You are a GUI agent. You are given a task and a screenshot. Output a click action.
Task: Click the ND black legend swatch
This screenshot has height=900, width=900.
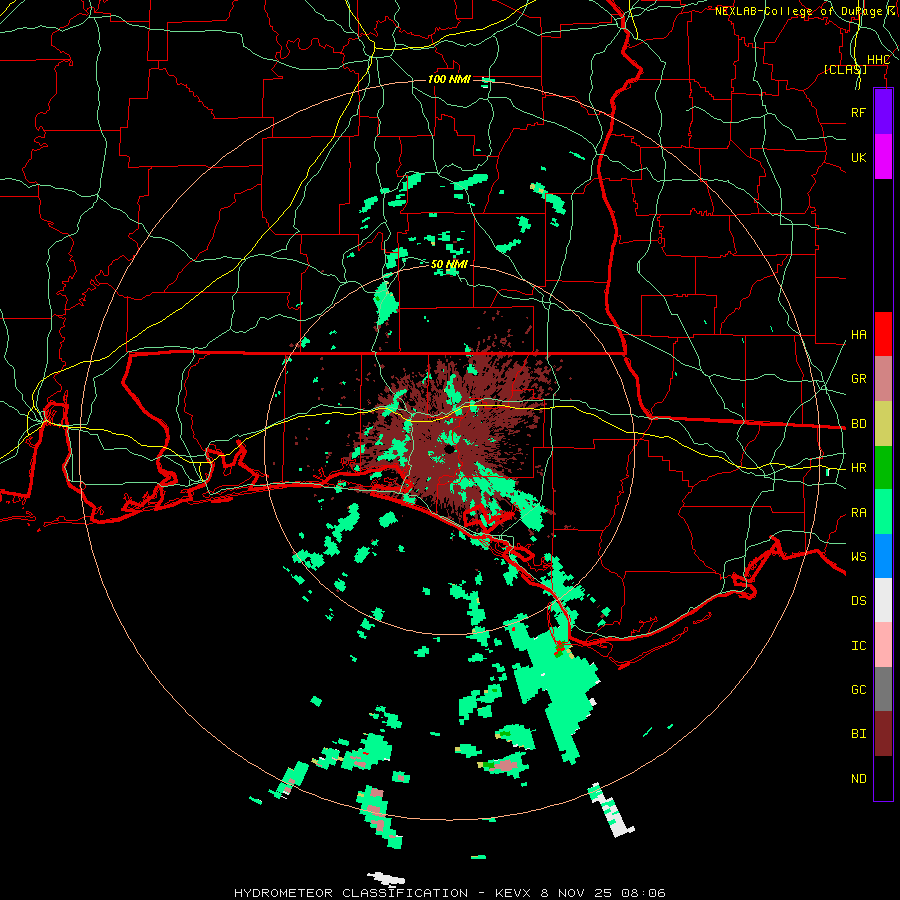coord(883,778)
